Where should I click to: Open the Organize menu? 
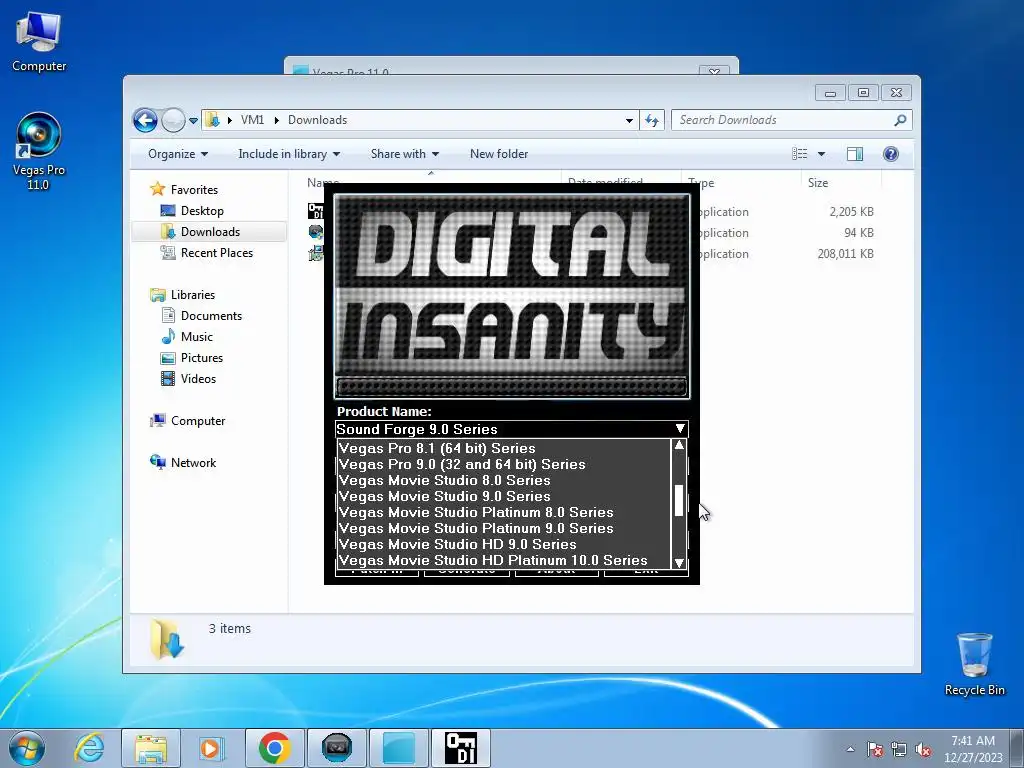pos(178,154)
